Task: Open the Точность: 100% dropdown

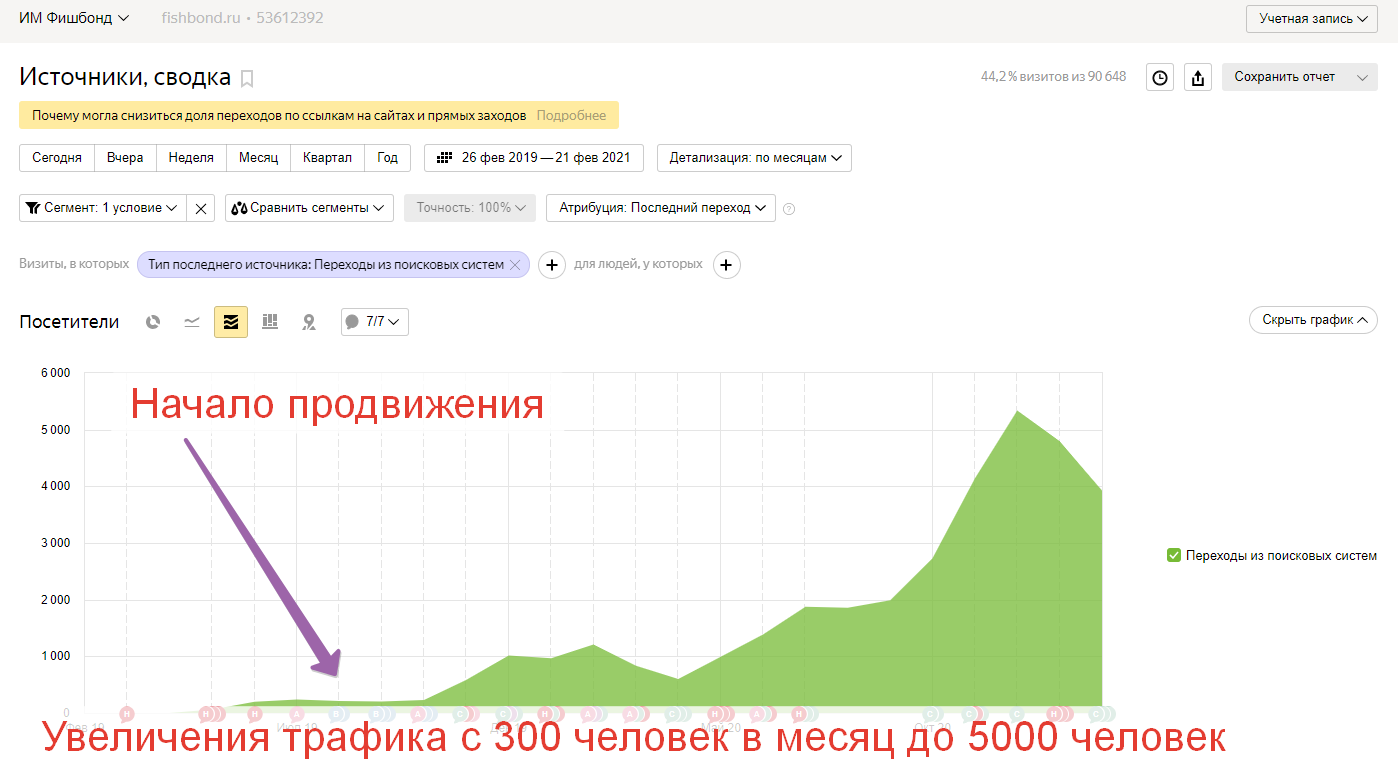Action: (470, 208)
